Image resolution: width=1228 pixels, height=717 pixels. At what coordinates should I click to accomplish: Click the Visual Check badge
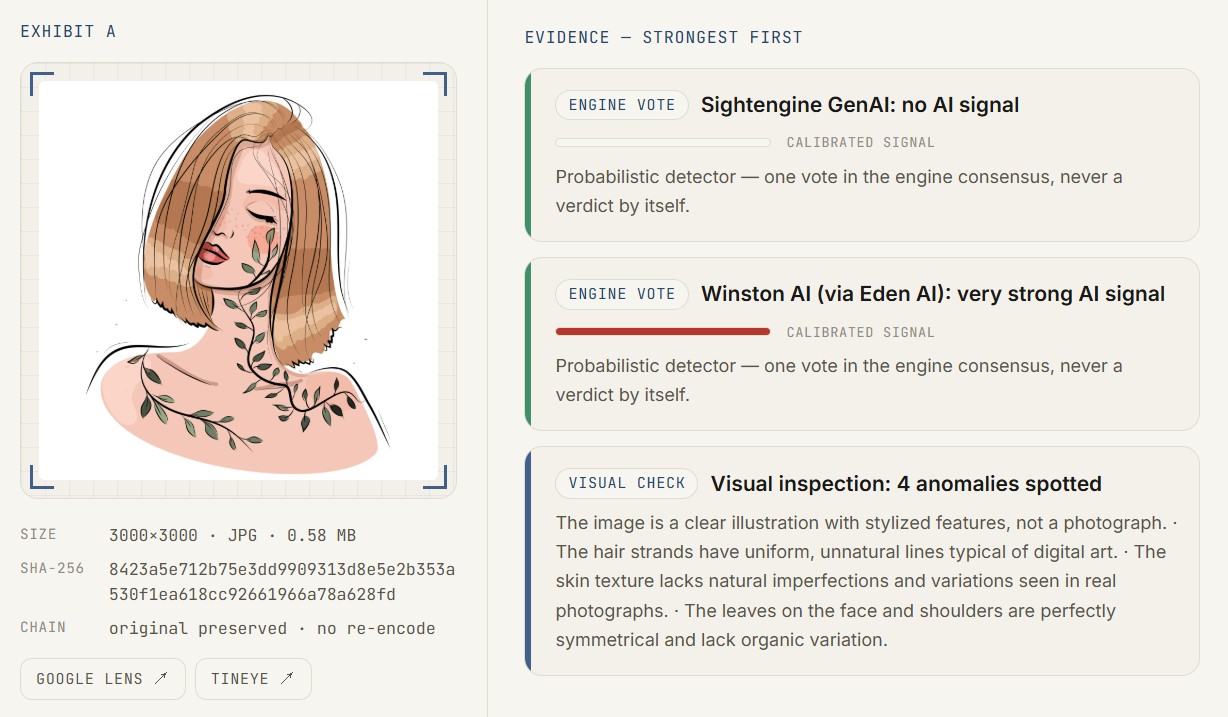tap(627, 483)
